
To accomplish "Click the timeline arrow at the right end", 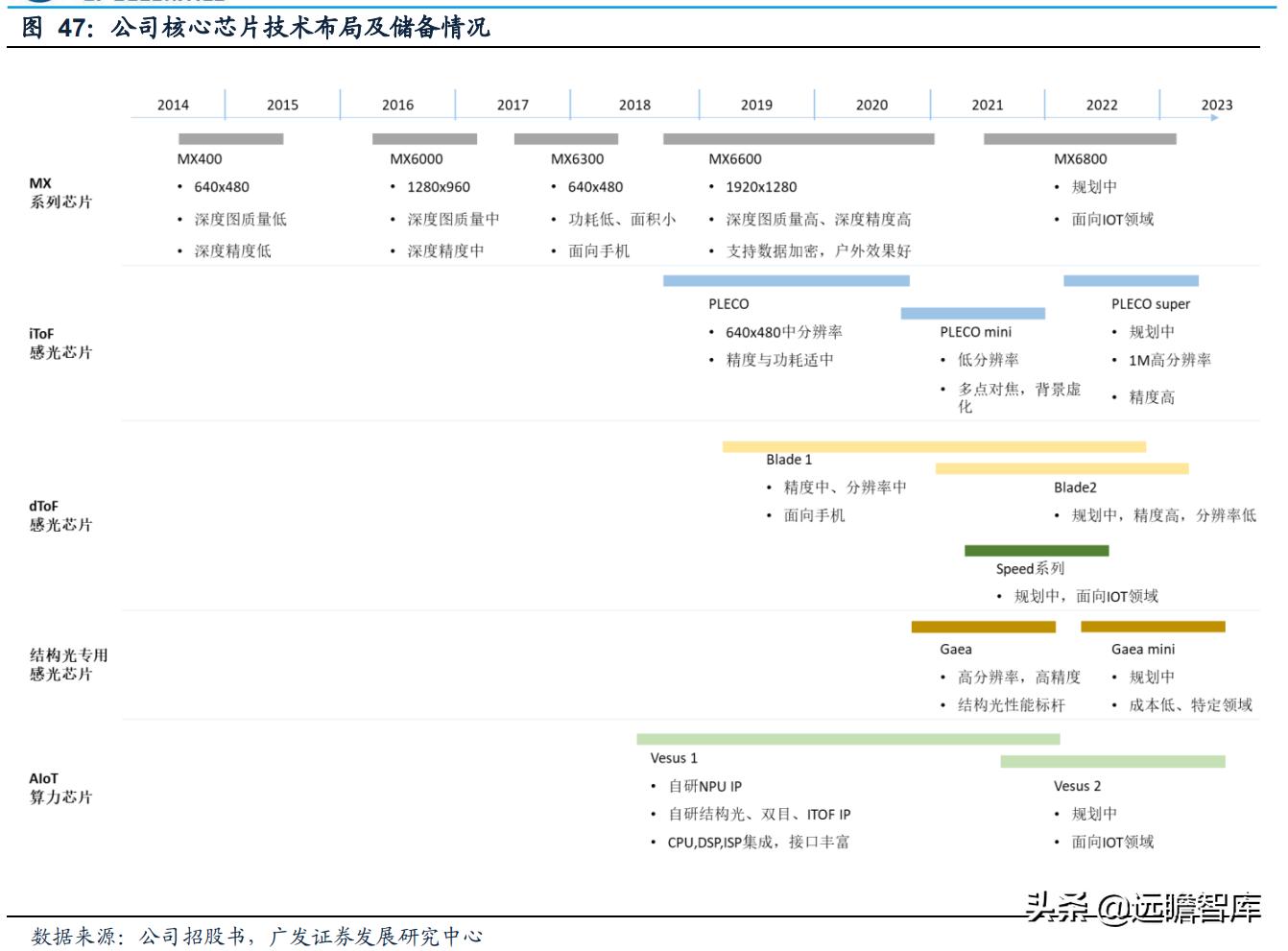I will [x=1216, y=117].
